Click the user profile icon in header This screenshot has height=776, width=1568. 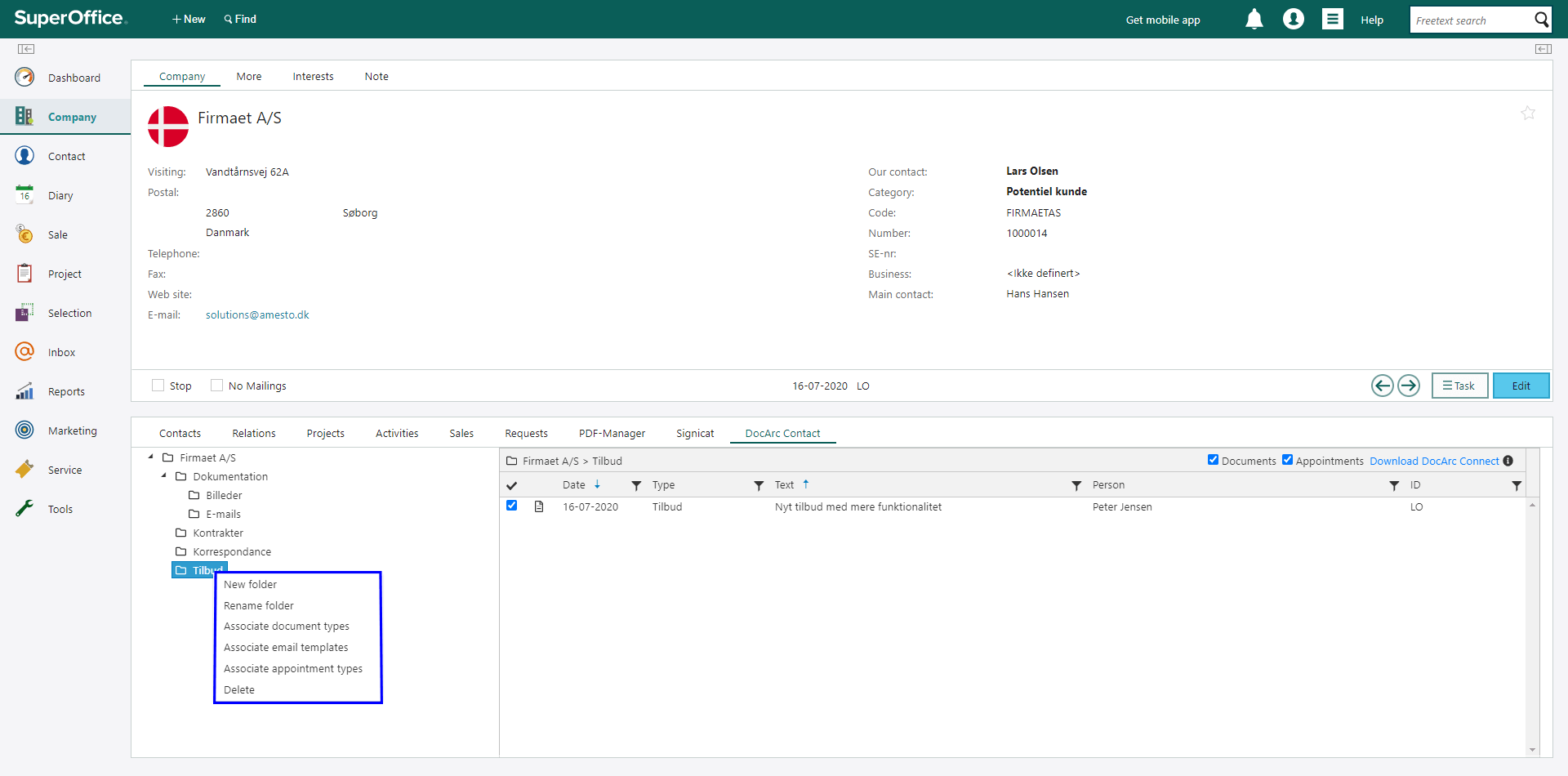[1293, 20]
